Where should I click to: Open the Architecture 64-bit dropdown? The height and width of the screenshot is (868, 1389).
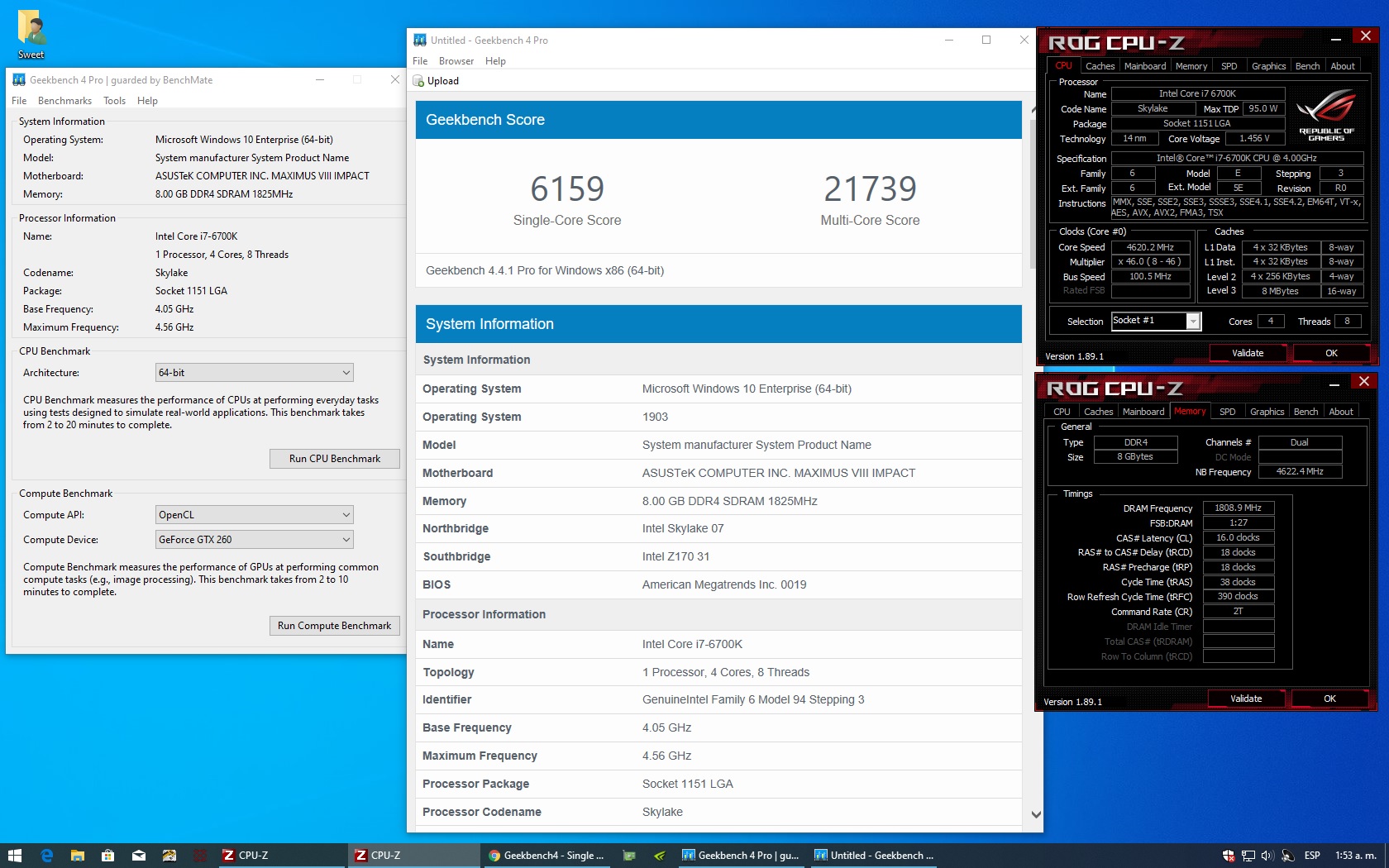point(255,373)
